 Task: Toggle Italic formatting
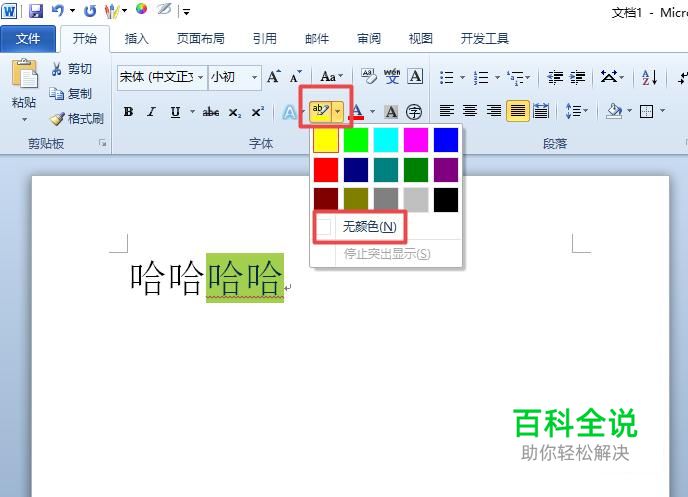(152, 112)
